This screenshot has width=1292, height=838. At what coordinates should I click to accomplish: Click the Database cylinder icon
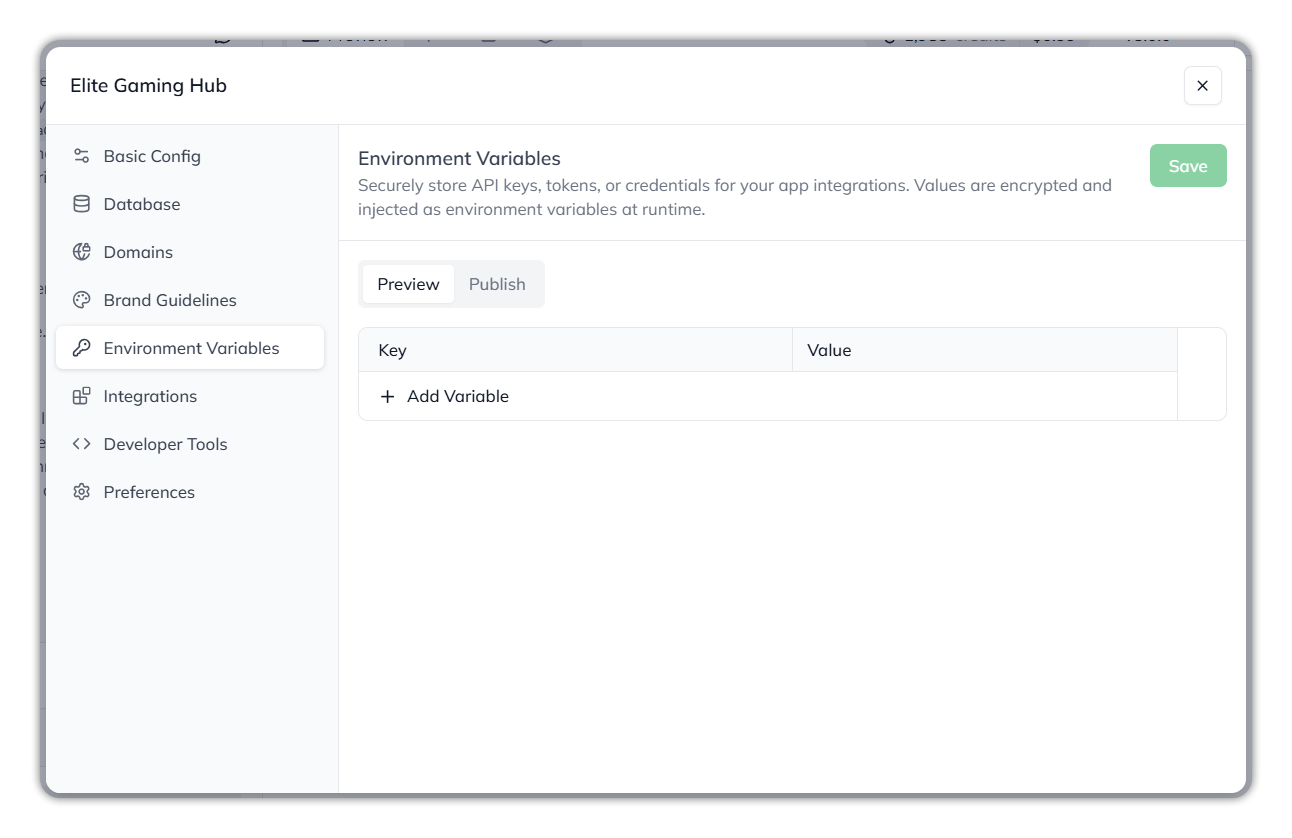[82, 204]
